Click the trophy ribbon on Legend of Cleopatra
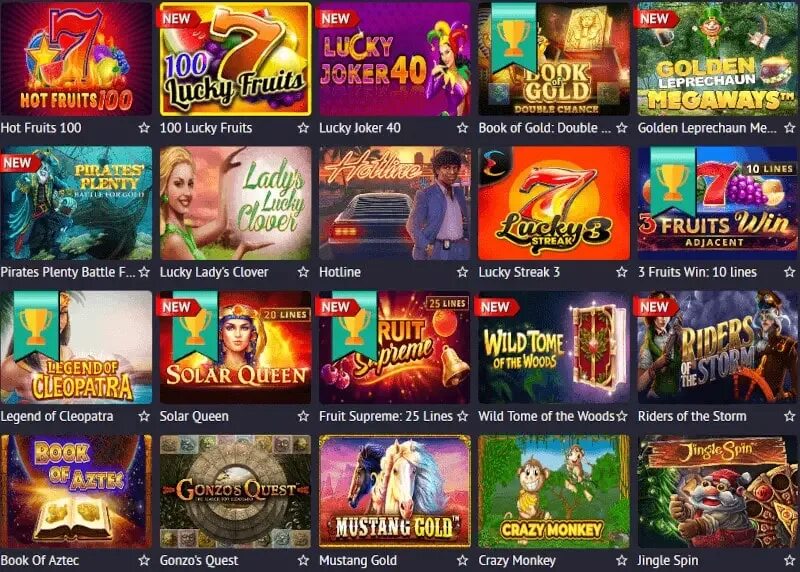This screenshot has height=572, width=800. tap(36, 325)
